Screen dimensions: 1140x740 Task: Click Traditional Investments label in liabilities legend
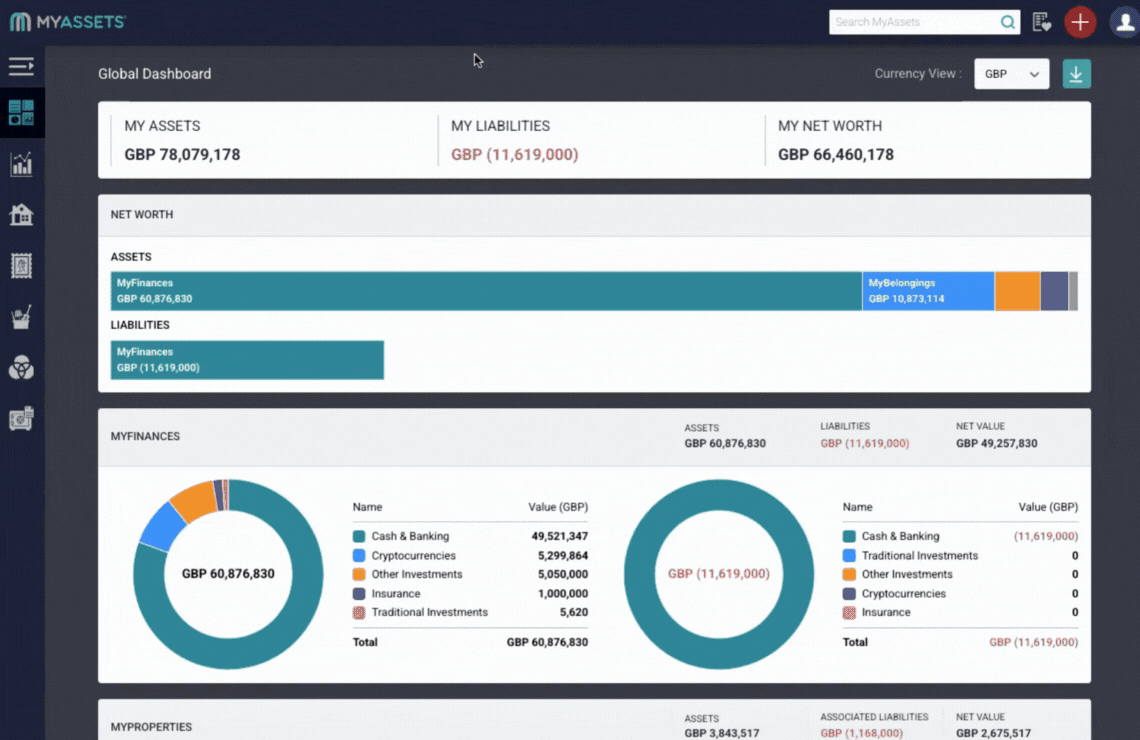[920, 555]
